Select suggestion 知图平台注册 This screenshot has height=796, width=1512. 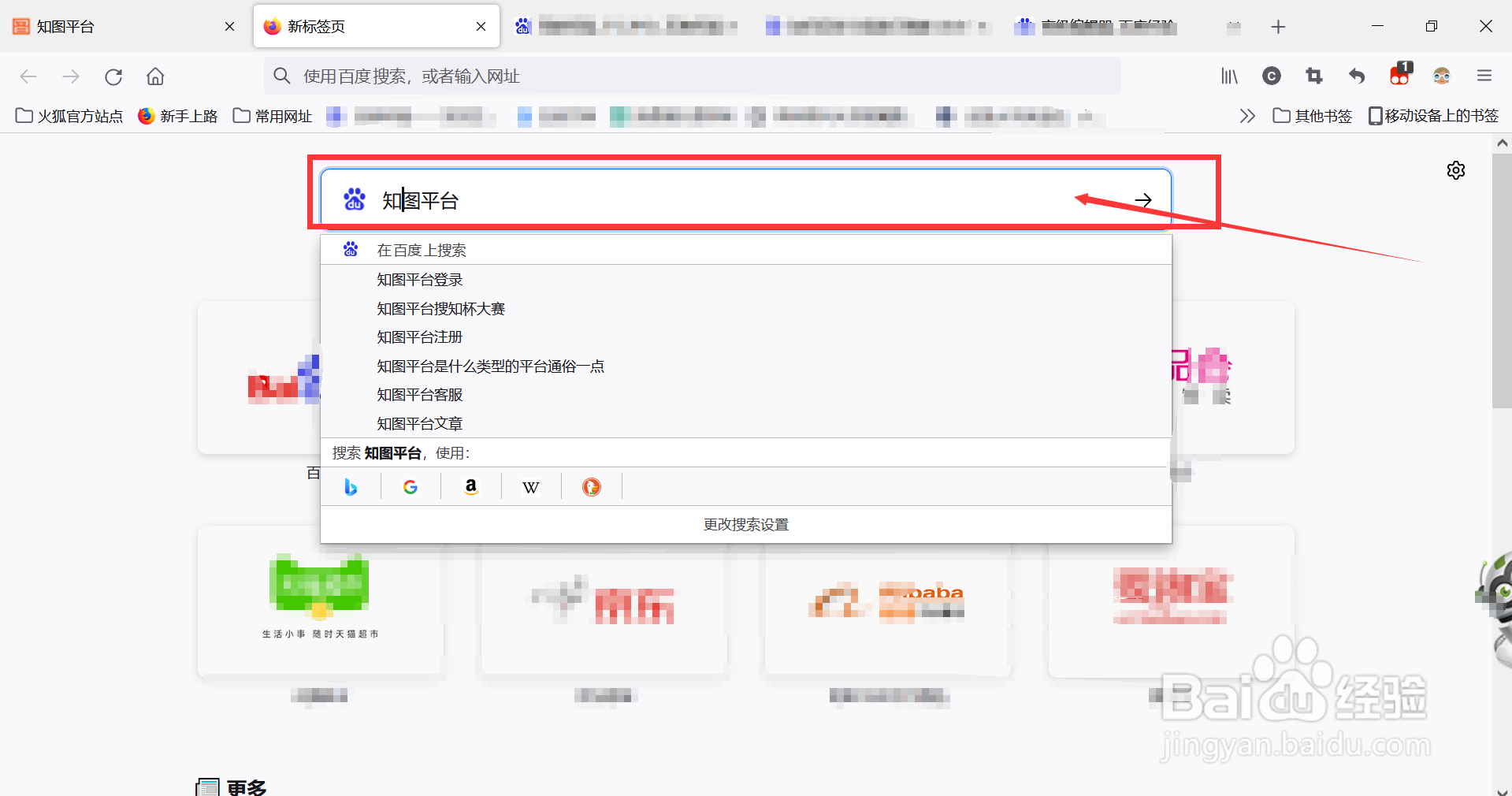click(x=746, y=337)
